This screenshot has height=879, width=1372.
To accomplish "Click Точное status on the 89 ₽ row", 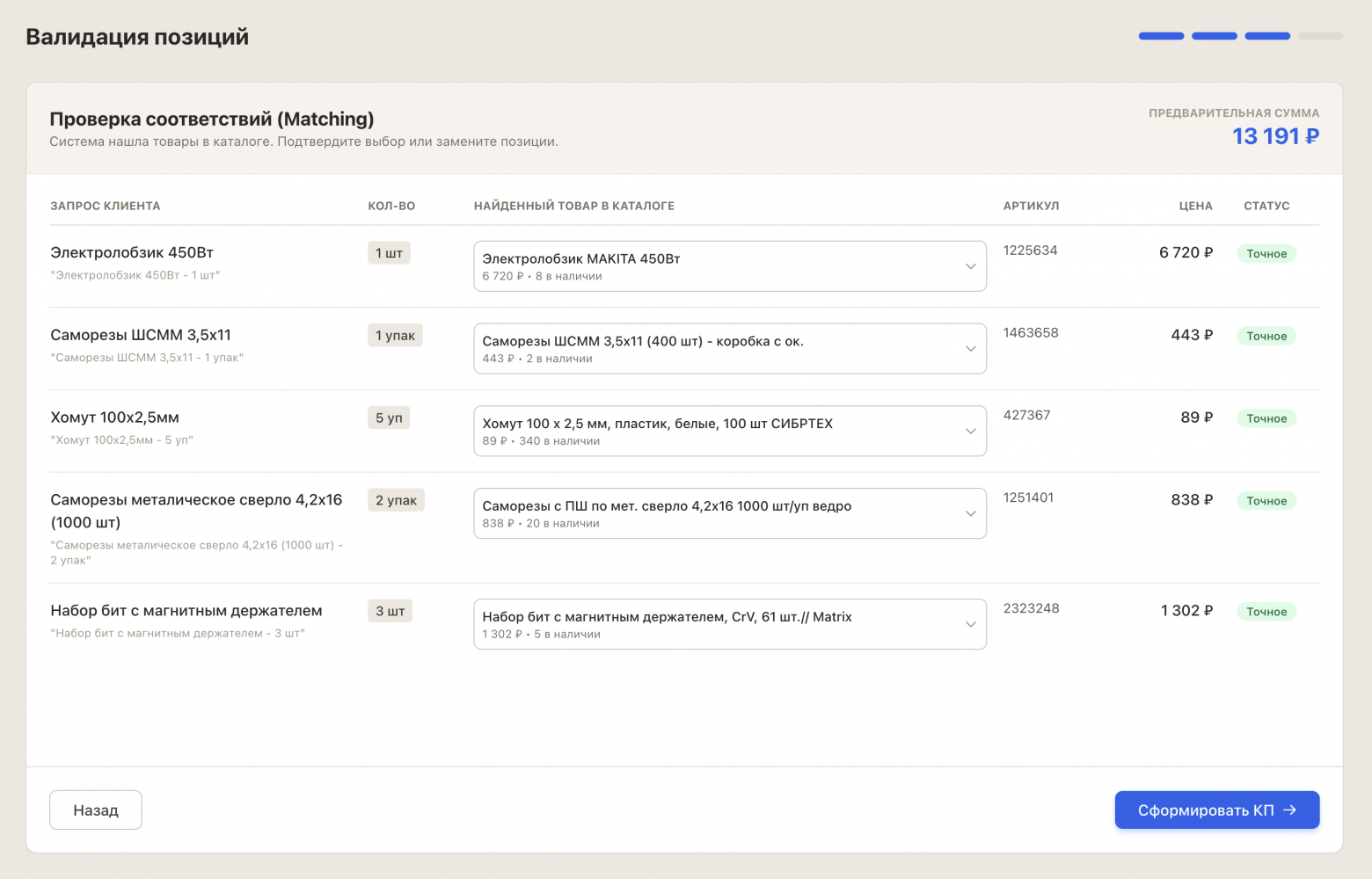I will (1266, 418).
